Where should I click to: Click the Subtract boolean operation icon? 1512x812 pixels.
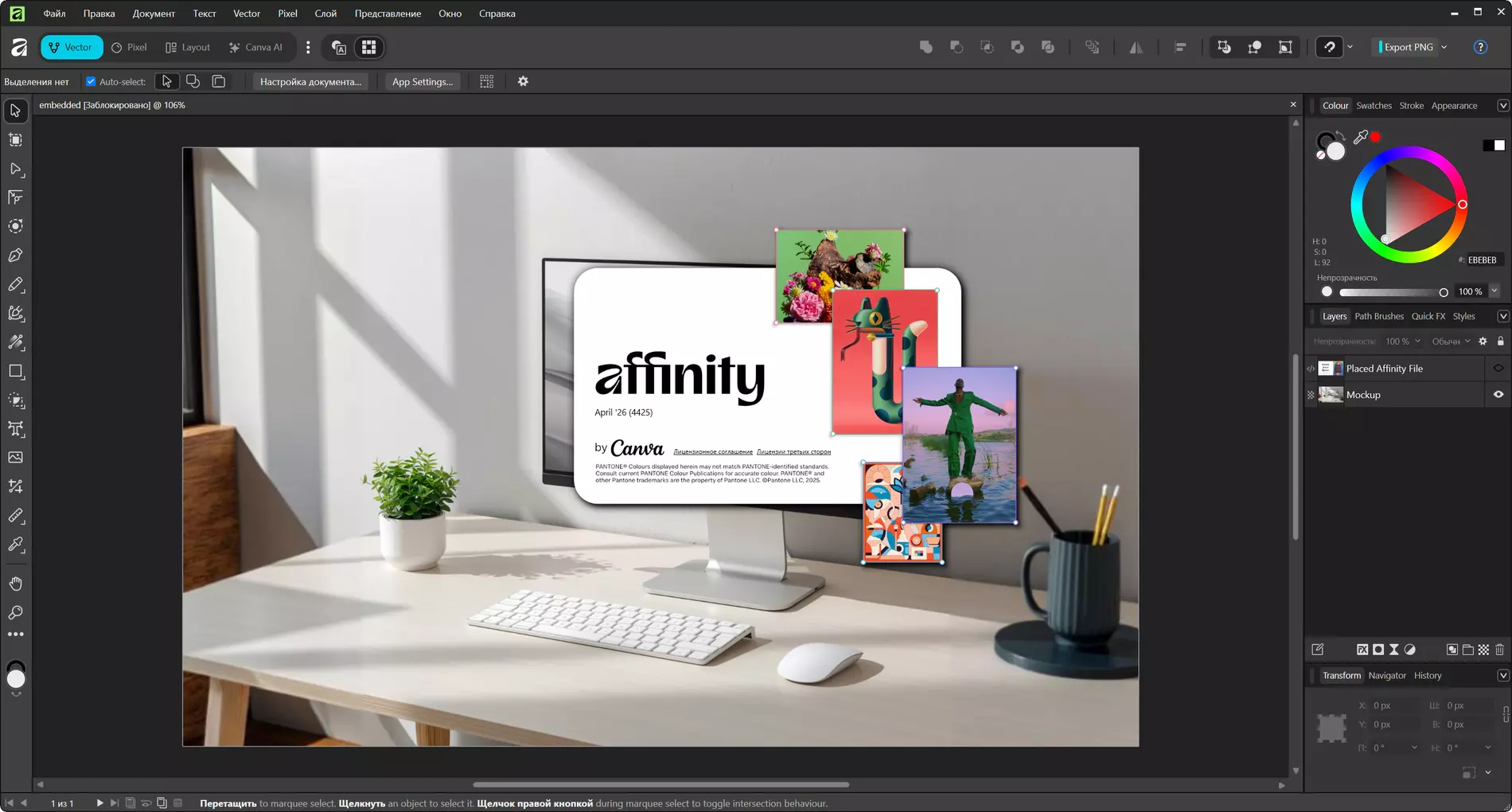coord(957,47)
